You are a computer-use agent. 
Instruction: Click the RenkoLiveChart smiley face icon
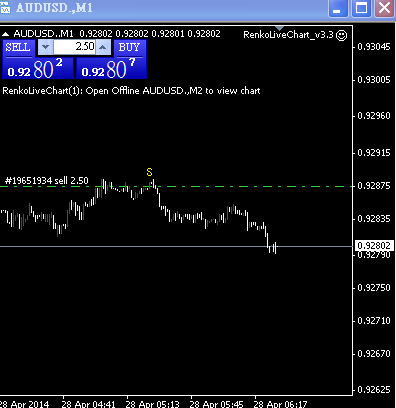point(341,35)
